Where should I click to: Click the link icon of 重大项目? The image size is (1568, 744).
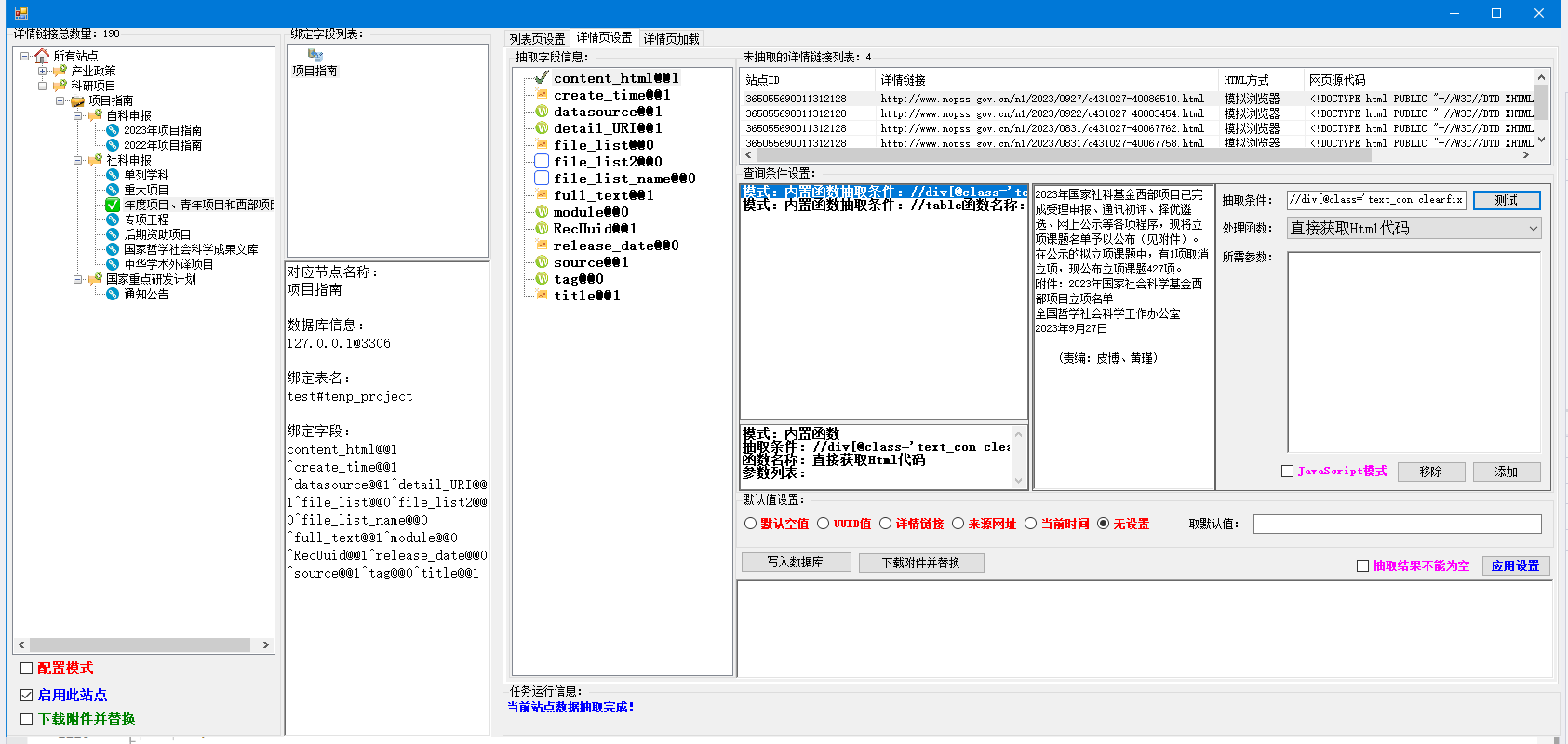113,190
